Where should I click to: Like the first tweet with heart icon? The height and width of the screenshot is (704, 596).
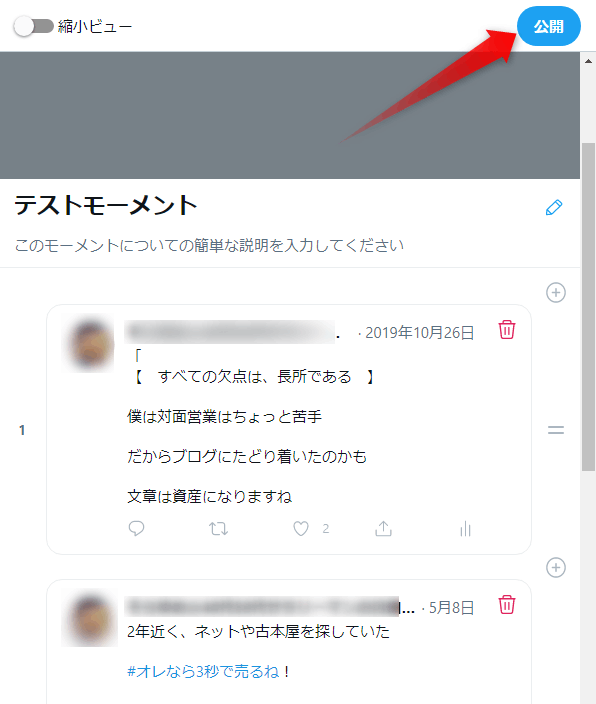pos(300,529)
